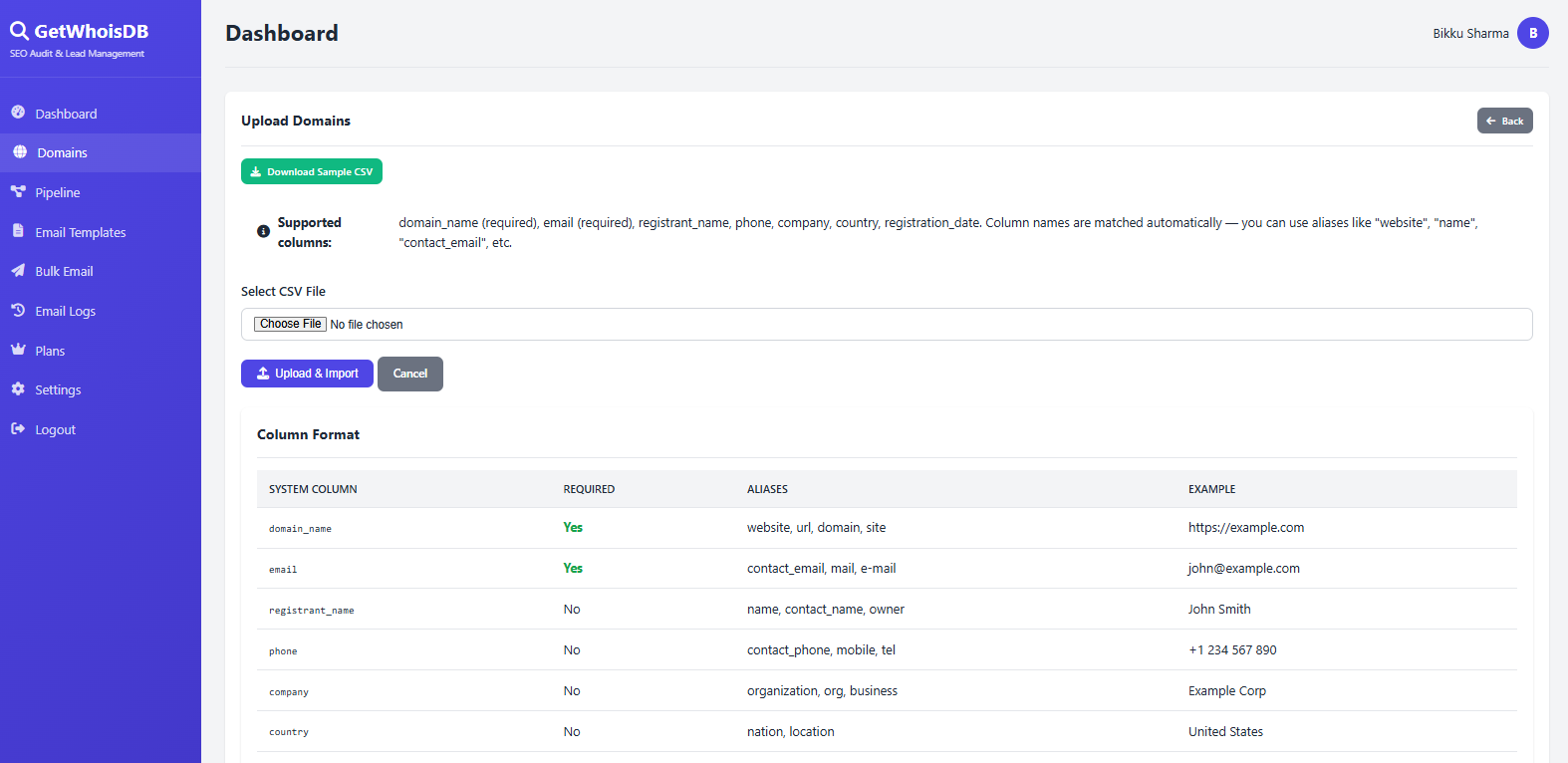The width and height of the screenshot is (1568, 763).
Task: Click the Choose File button
Action: pyautogui.click(x=290, y=324)
